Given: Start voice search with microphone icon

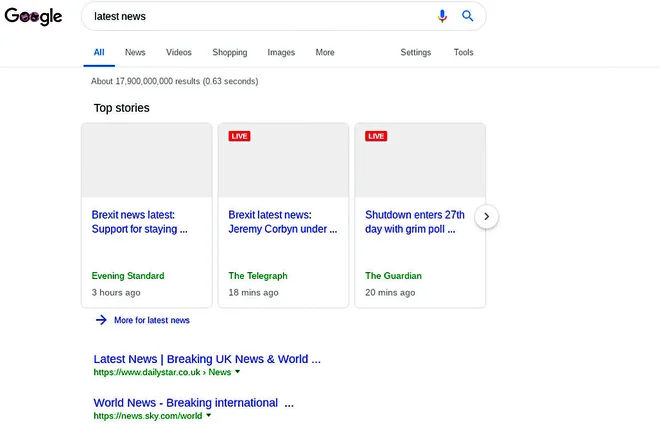Looking at the screenshot, I should [442, 16].
